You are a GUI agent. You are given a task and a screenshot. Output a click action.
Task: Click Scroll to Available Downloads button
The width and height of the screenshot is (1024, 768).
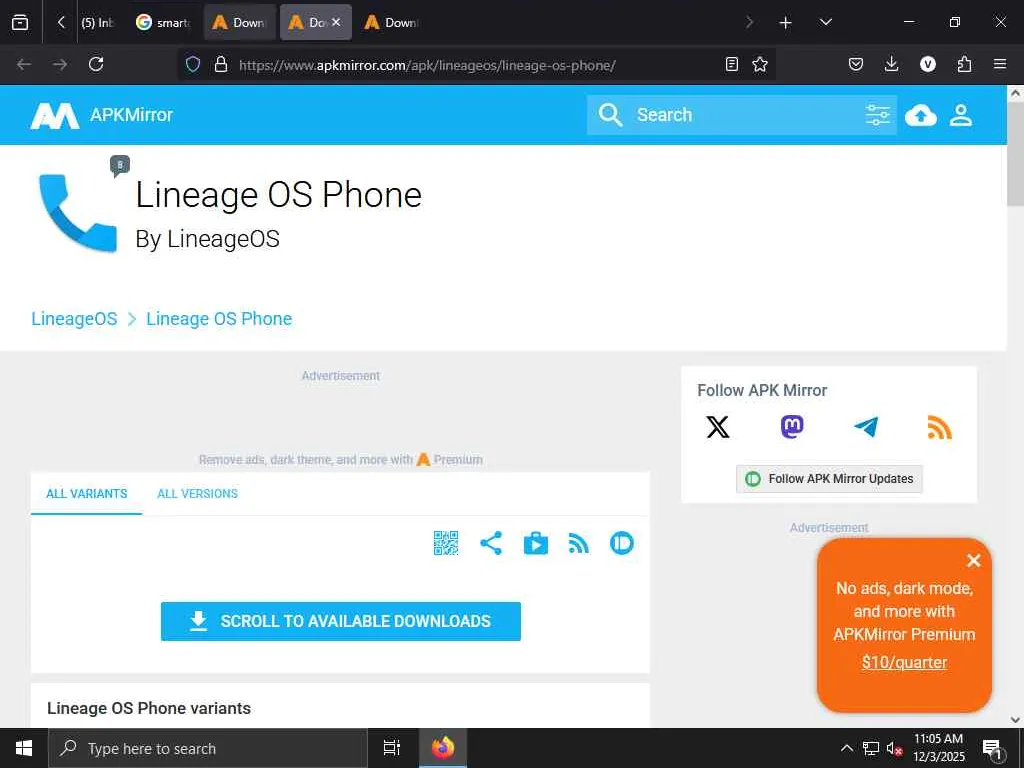click(x=341, y=621)
